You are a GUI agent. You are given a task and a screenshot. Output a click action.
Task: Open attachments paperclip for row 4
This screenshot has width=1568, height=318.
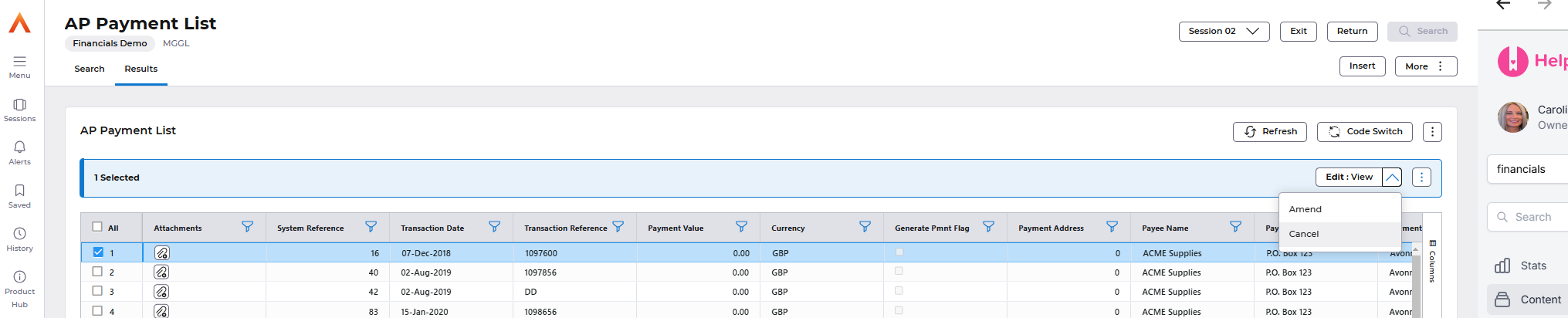tap(161, 311)
